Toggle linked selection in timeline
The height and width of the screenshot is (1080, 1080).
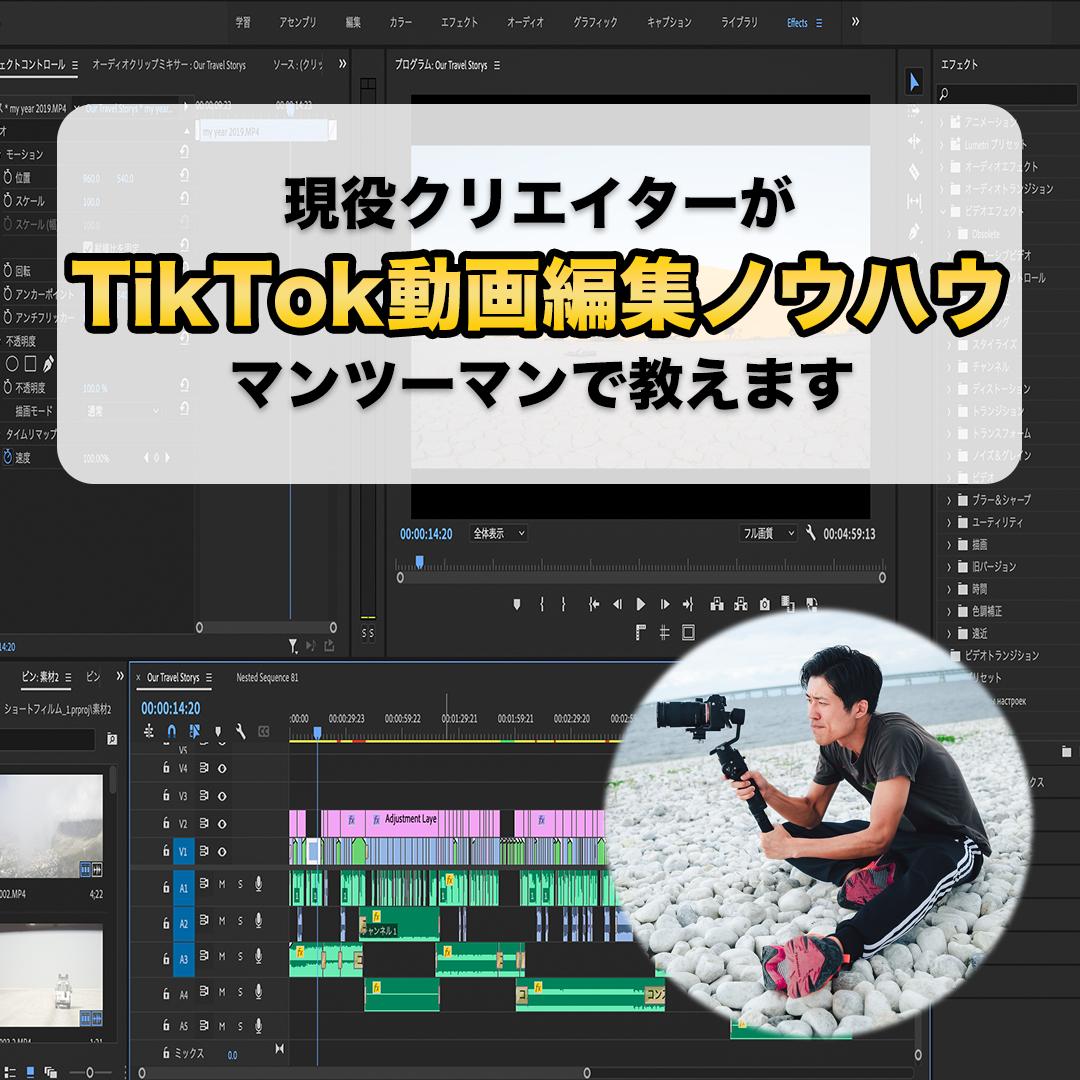tap(195, 731)
